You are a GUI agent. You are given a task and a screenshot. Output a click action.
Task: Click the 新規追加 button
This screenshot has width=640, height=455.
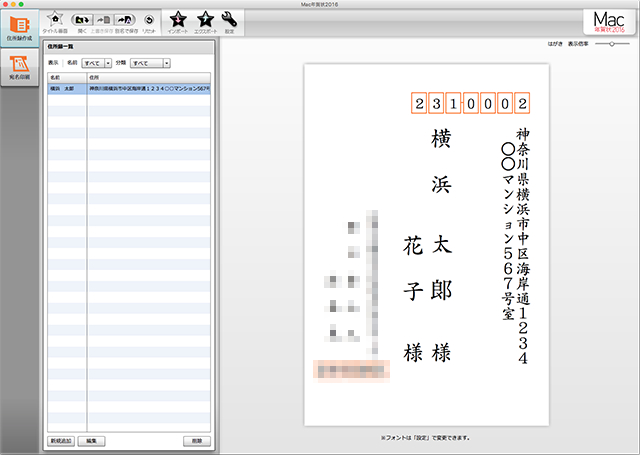tap(62, 440)
